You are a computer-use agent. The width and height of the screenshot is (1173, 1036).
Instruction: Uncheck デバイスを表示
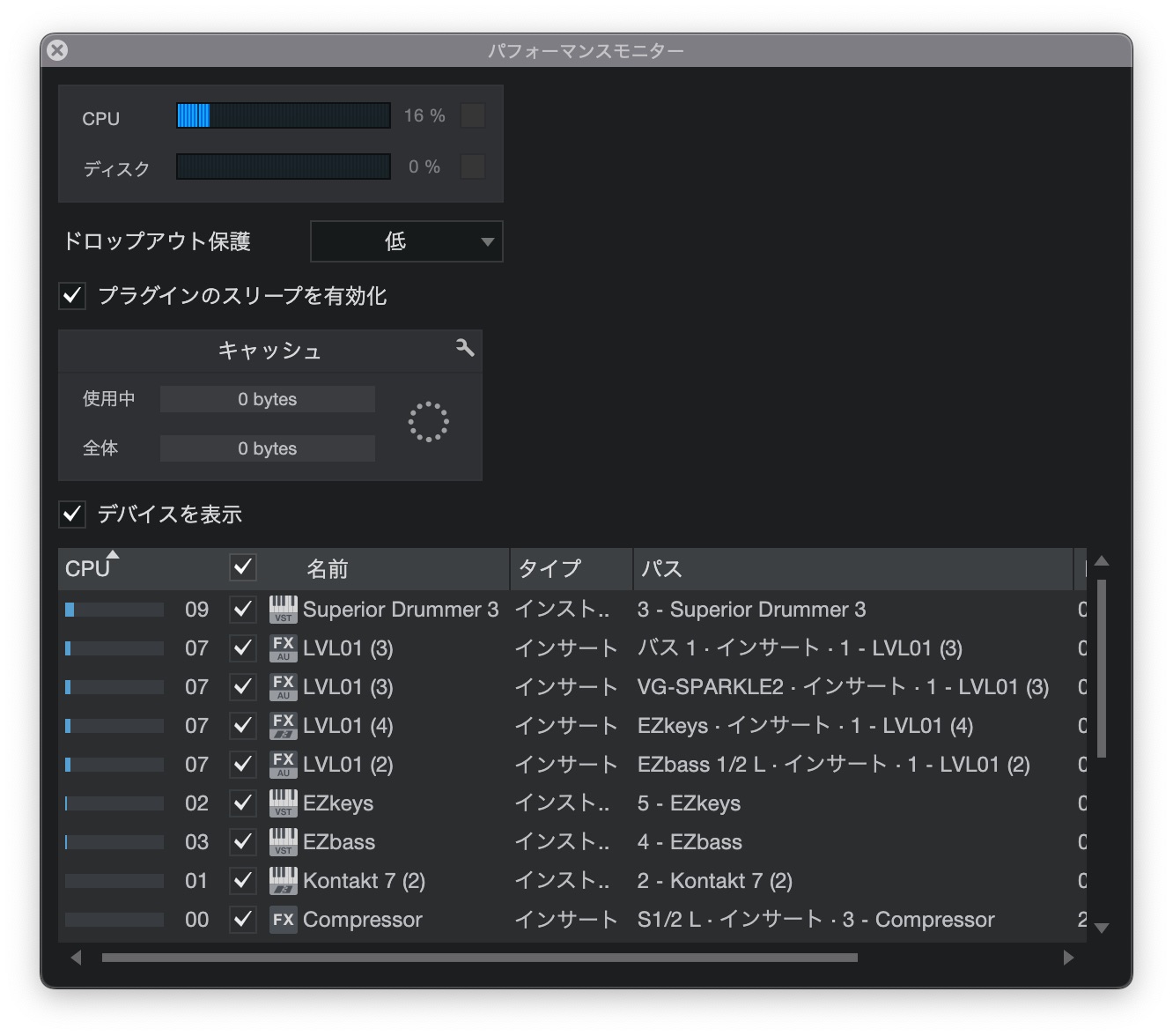[71, 514]
